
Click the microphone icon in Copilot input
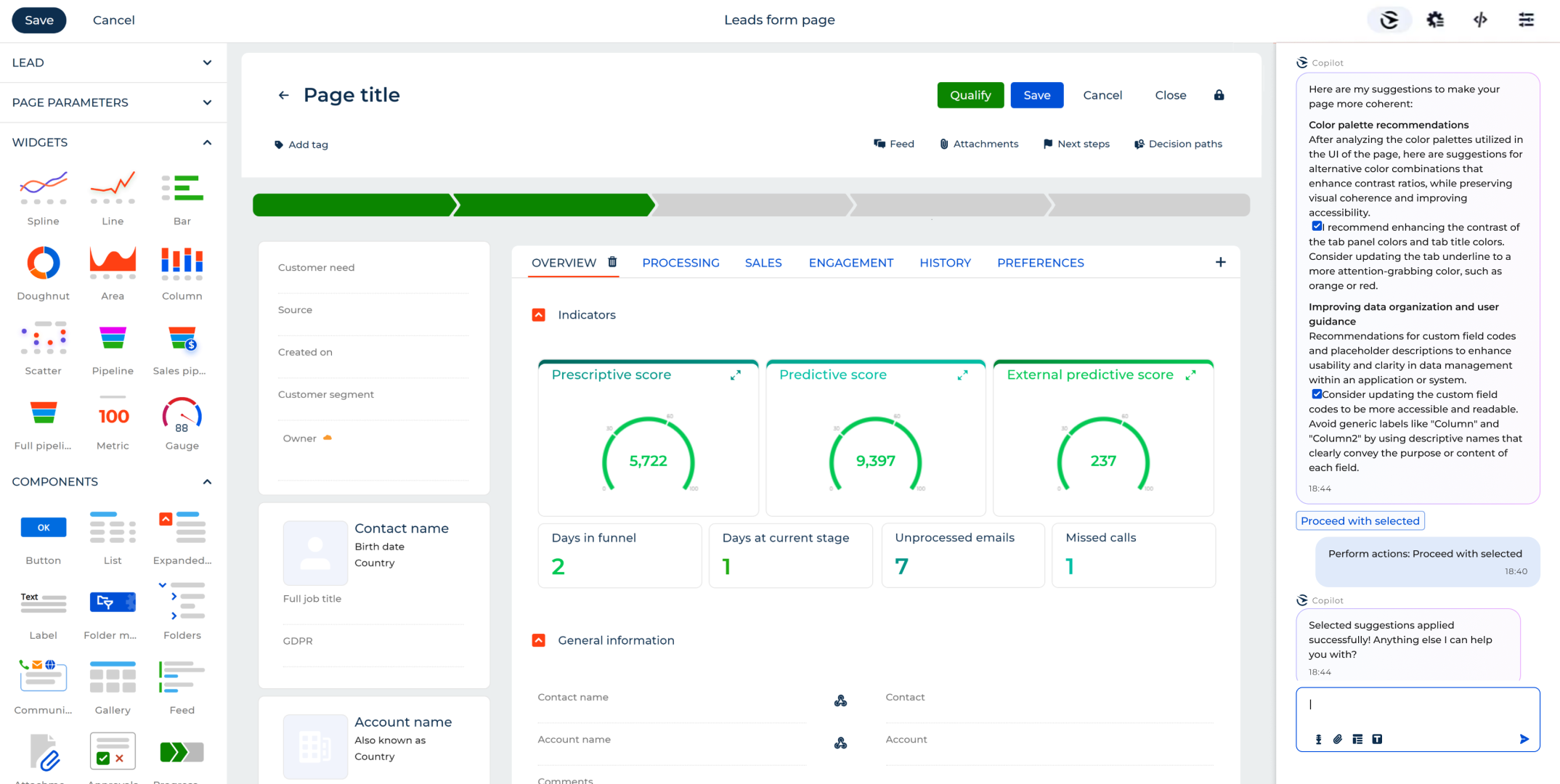[1318, 739]
